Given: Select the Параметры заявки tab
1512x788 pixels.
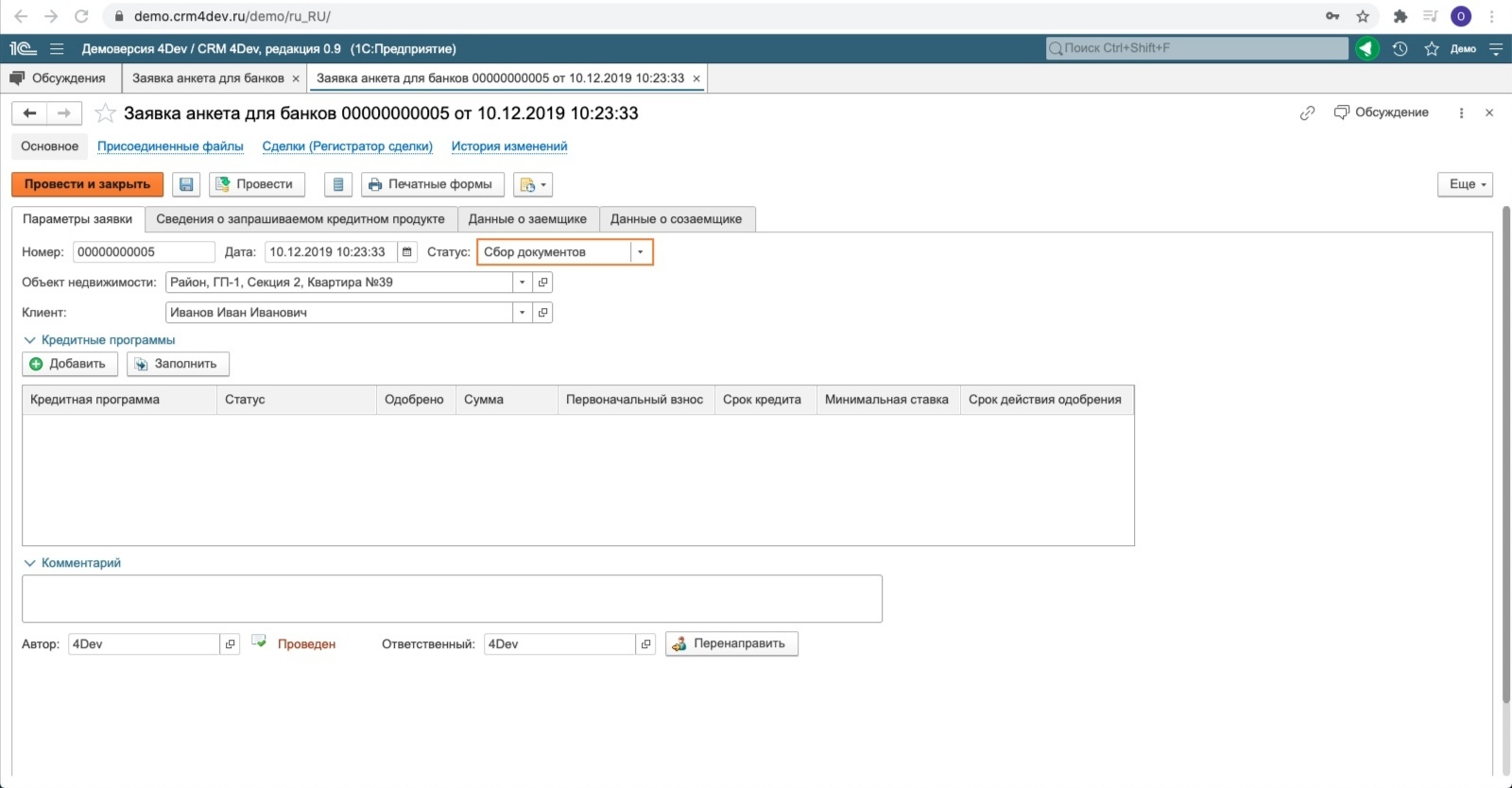Looking at the screenshot, I should [77, 219].
